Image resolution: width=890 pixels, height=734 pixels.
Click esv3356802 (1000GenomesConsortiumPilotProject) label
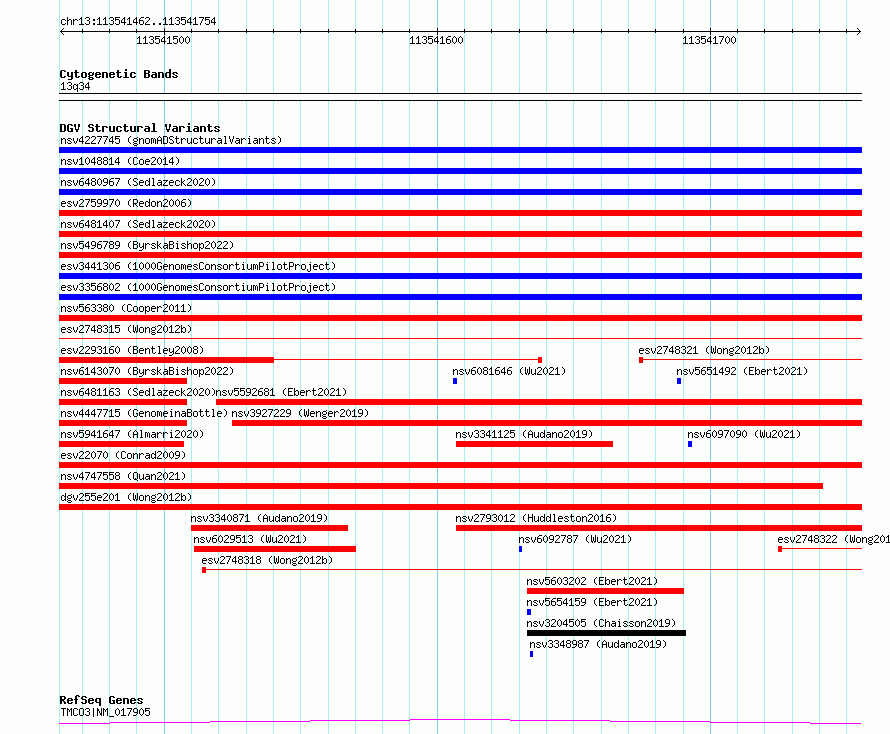point(198,287)
